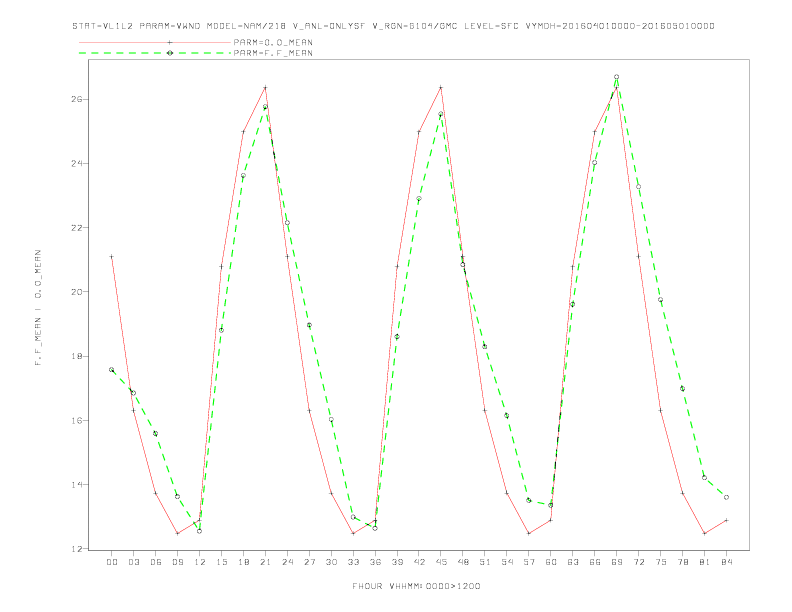The height and width of the screenshot is (612, 792).
Task: Click the red plus data point at hour 84
Action: tap(726, 520)
